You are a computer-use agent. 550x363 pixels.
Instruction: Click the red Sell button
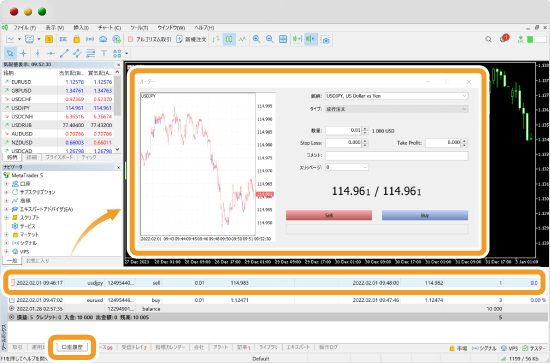[329, 215]
